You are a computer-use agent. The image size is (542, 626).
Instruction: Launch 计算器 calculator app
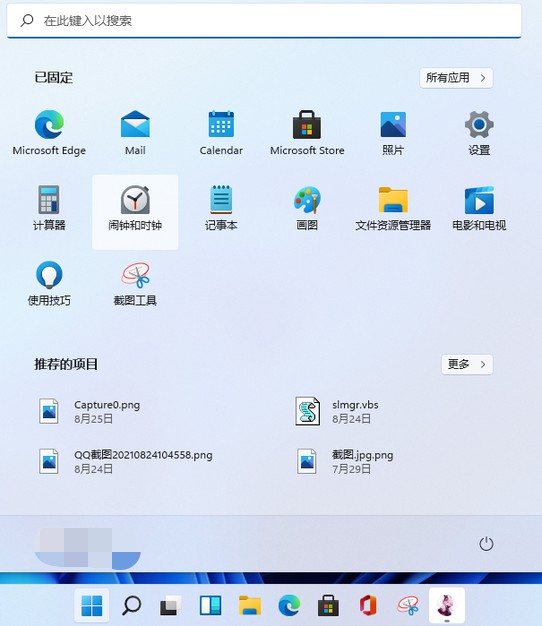[49, 208]
